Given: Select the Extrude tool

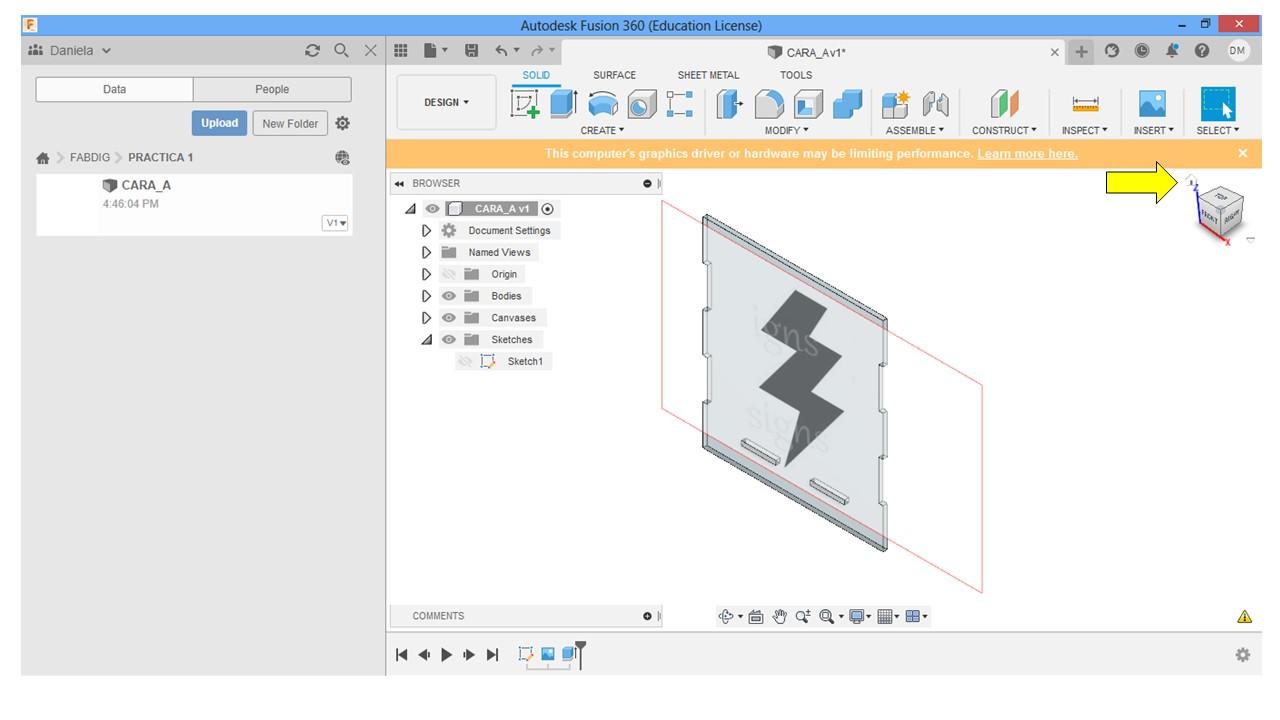Looking at the screenshot, I should point(564,104).
